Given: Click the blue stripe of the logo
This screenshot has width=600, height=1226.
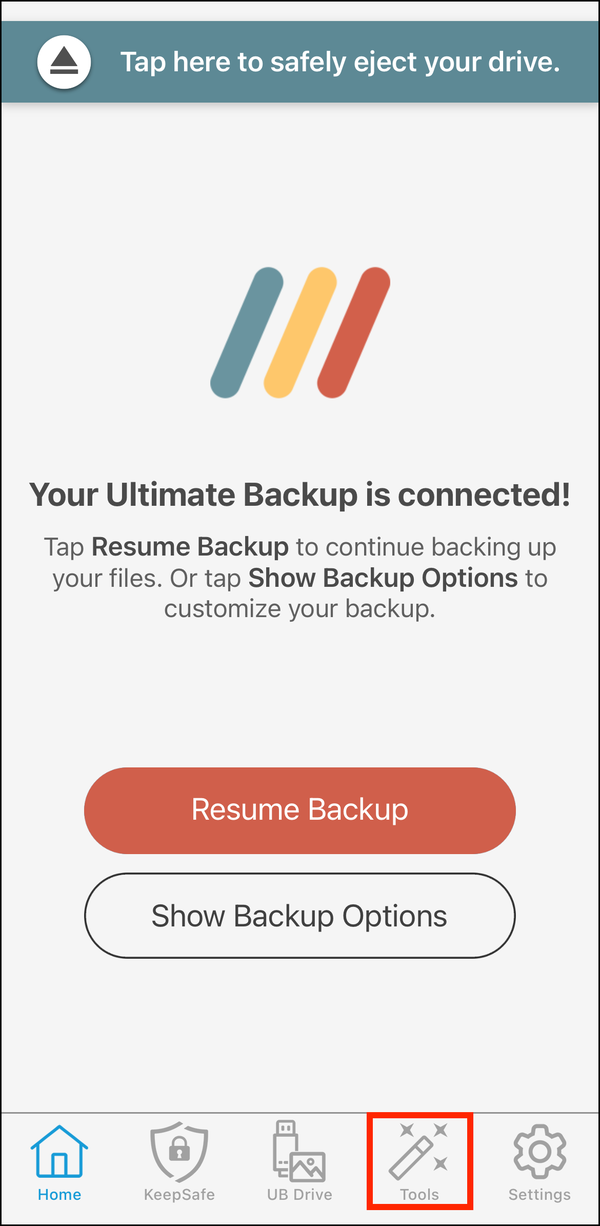Looking at the screenshot, I should (x=247, y=331).
